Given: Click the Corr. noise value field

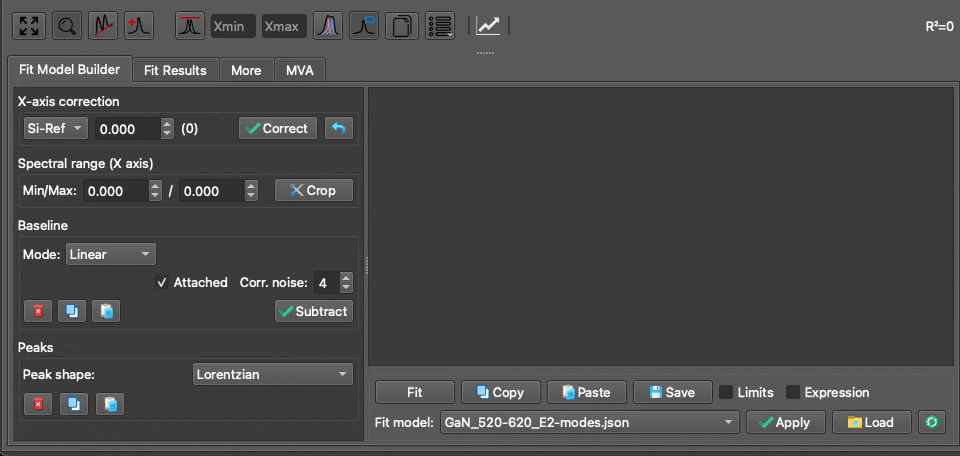Looking at the screenshot, I should [326, 283].
